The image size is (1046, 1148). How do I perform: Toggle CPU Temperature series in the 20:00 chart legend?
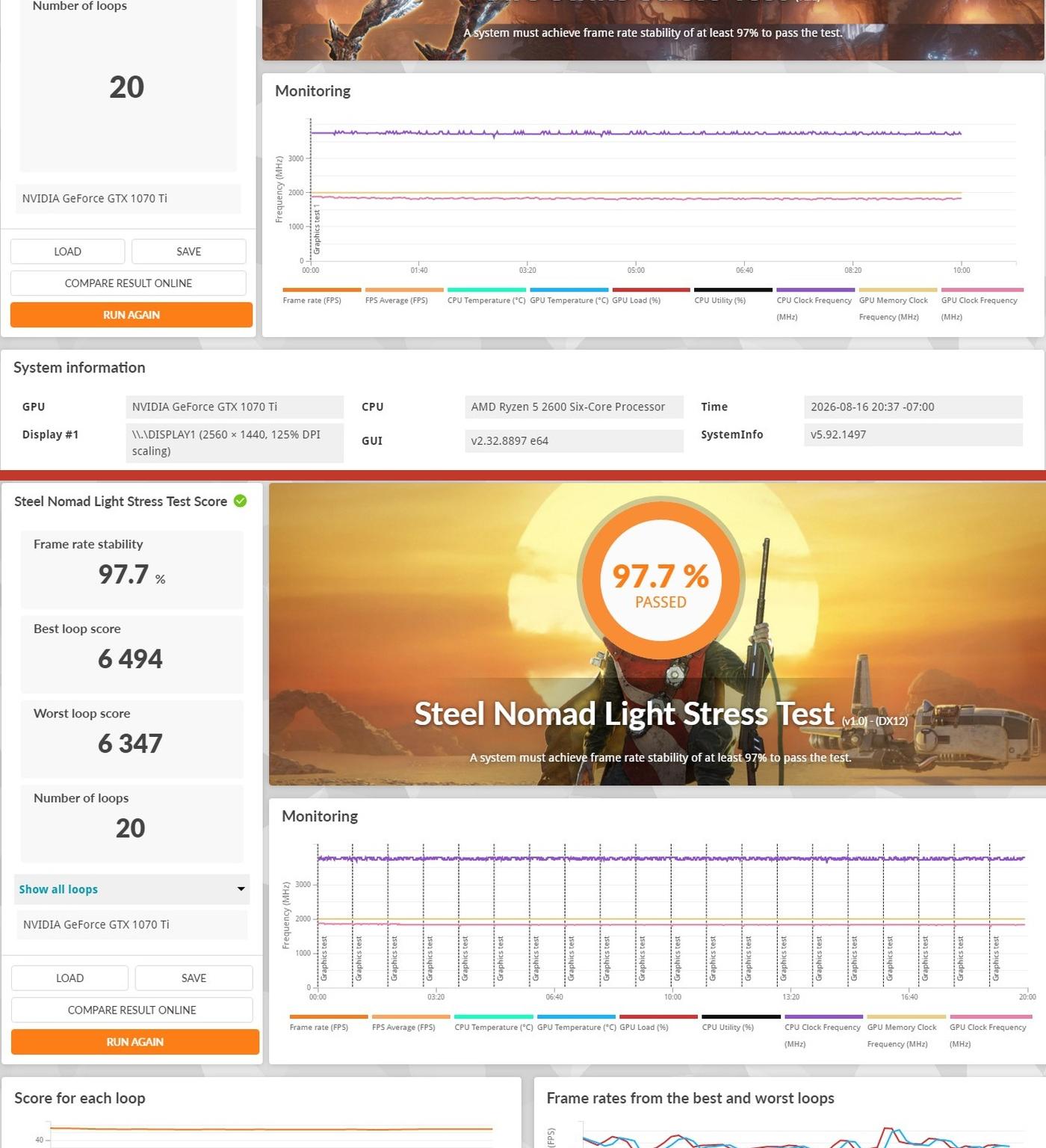493,1022
